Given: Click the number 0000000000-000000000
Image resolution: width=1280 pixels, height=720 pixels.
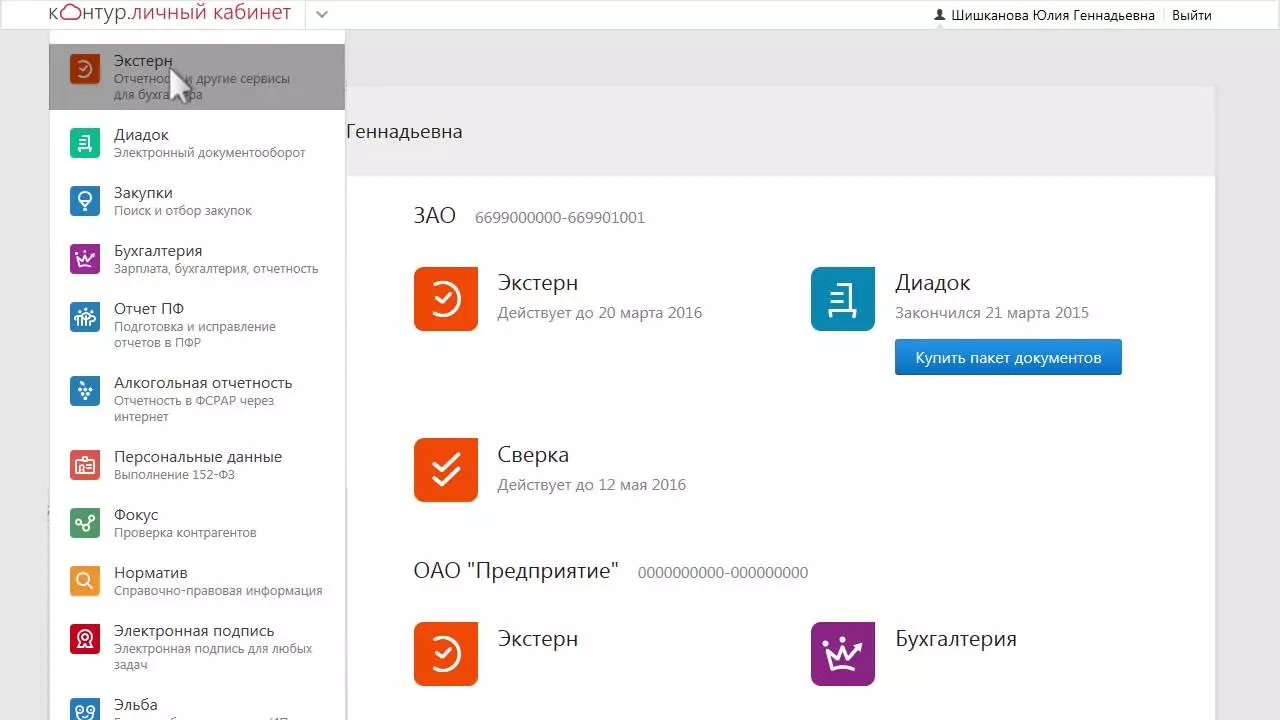Looking at the screenshot, I should pyautogui.click(x=723, y=573).
